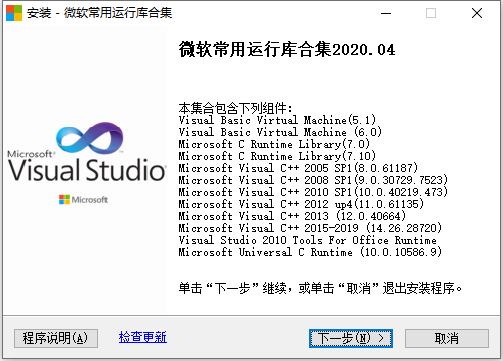Click the Microsoft Universal C Runtime line
This screenshot has width=503, height=361.
310,252
